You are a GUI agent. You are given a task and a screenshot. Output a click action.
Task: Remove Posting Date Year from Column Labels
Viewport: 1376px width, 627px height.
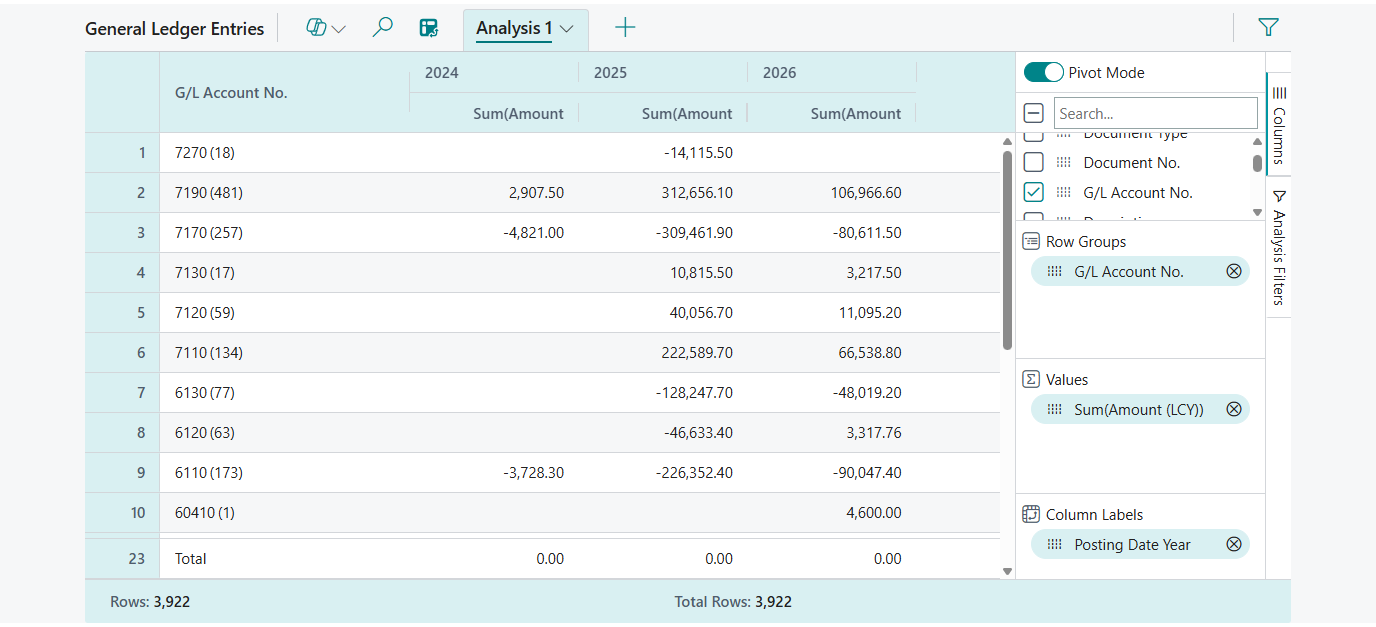click(x=1233, y=544)
